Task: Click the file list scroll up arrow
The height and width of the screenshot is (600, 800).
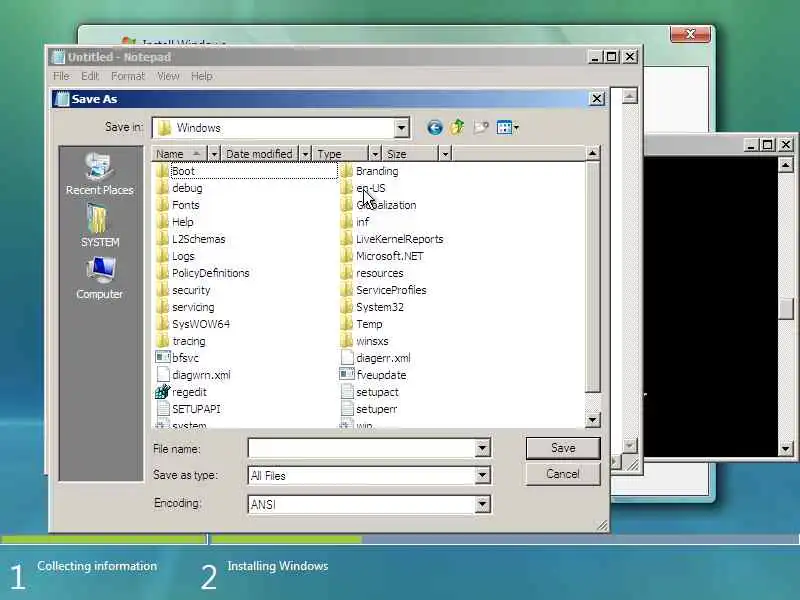Action: click(x=592, y=153)
